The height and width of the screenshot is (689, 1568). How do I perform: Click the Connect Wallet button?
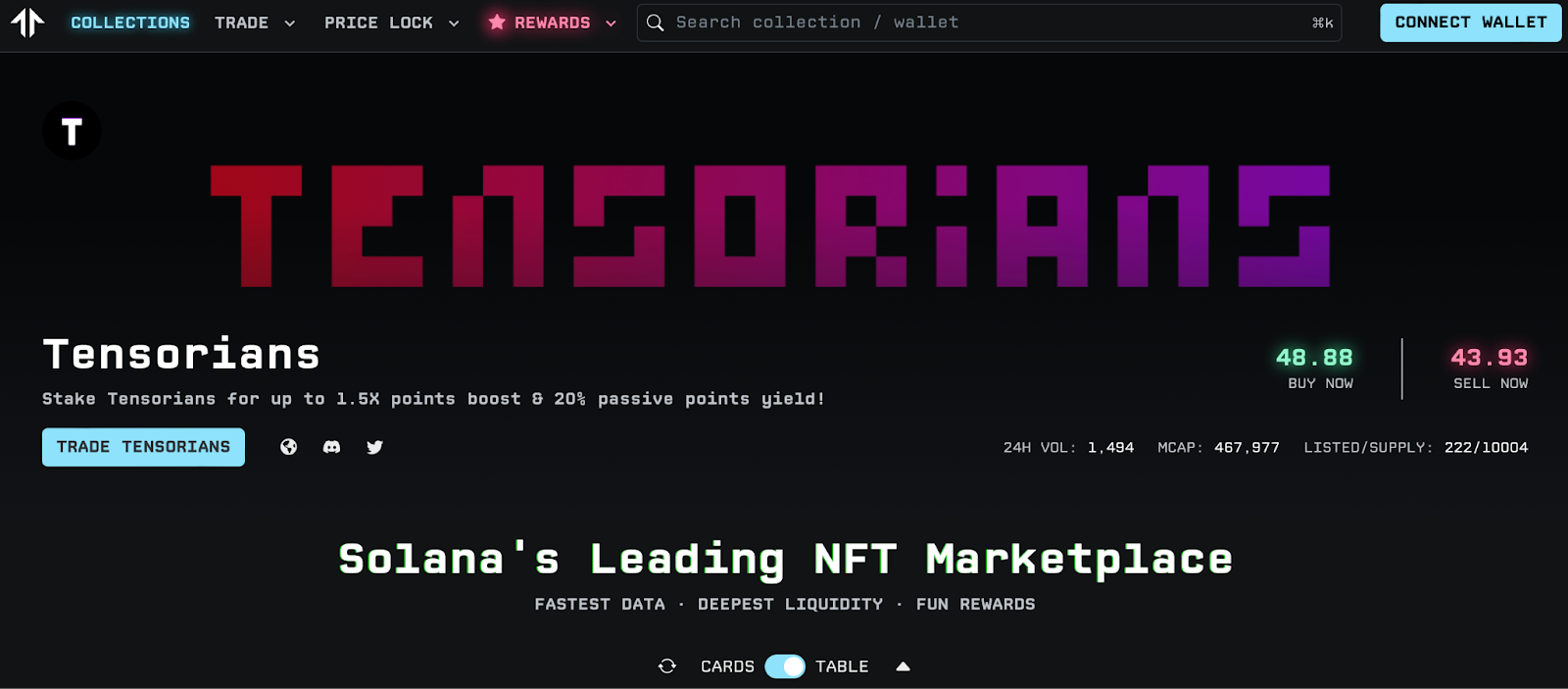(1471, 23)
